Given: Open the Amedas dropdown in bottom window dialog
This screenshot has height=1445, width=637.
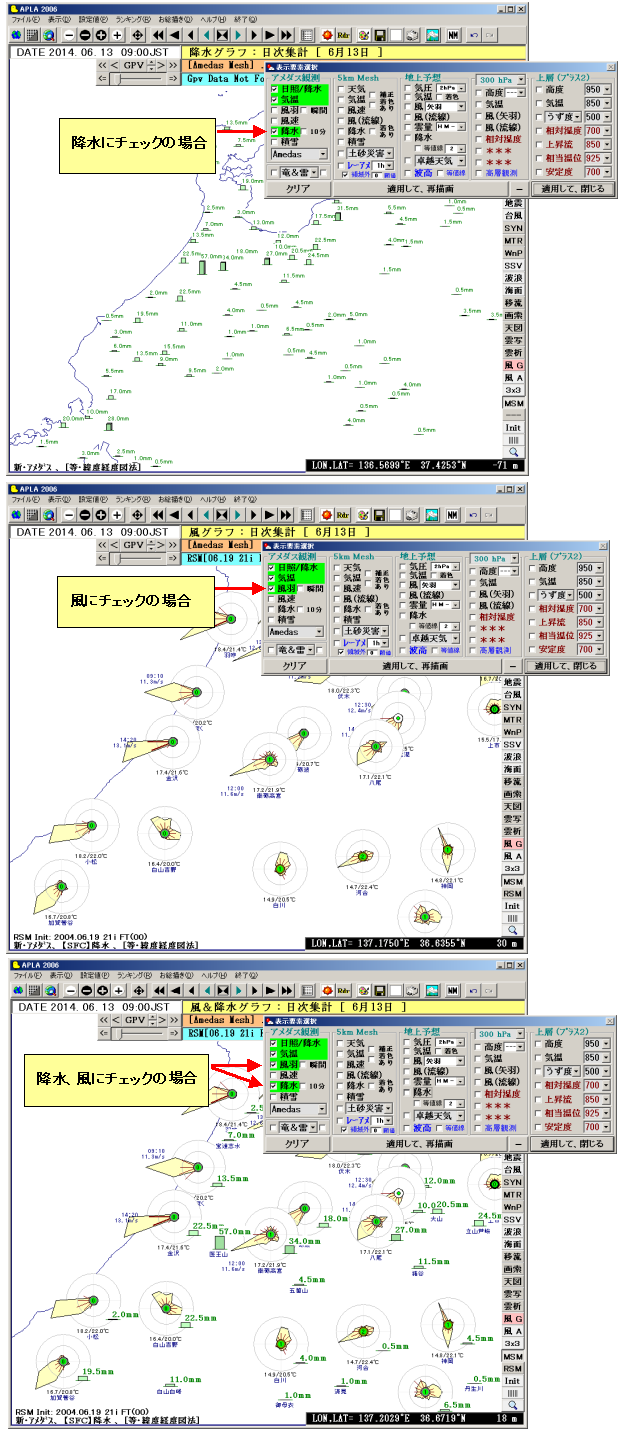Looking at the screenshot, I should click(x=300, y=1109).
